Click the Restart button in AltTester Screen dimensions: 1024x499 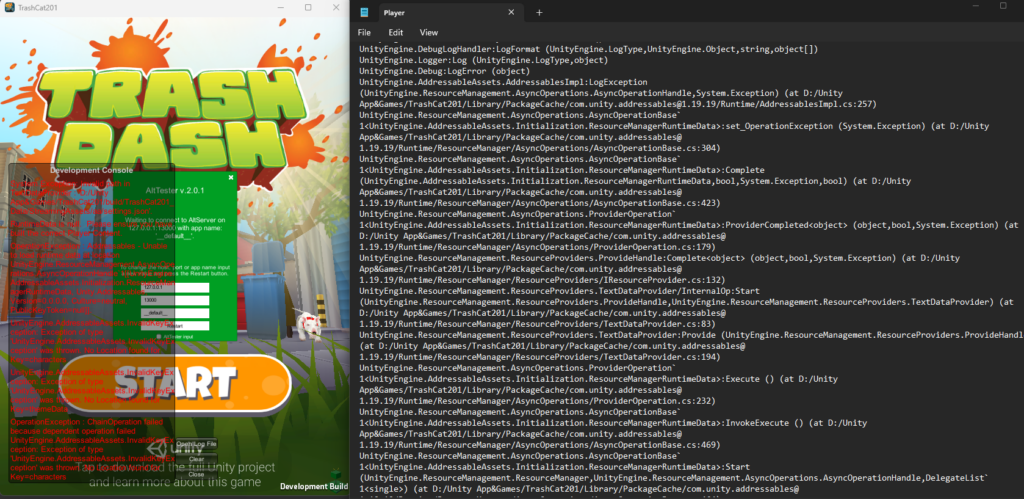point(175,325)
